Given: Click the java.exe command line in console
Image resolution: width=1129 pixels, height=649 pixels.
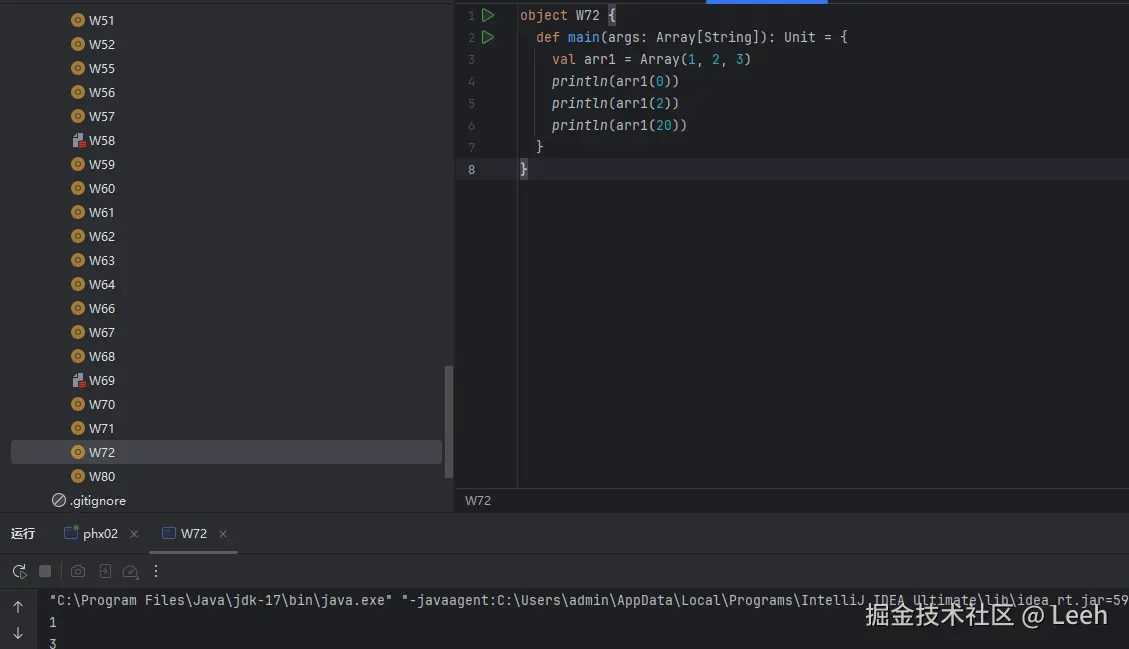Looking at the screenshot, I should (x=588, y=600).
